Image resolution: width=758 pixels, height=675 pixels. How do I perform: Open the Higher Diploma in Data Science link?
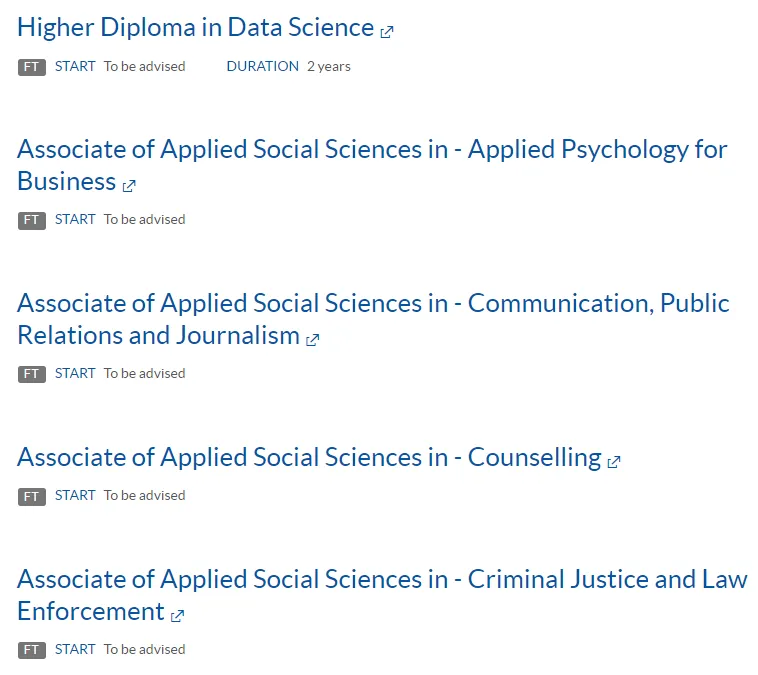(x=195, y=28)
